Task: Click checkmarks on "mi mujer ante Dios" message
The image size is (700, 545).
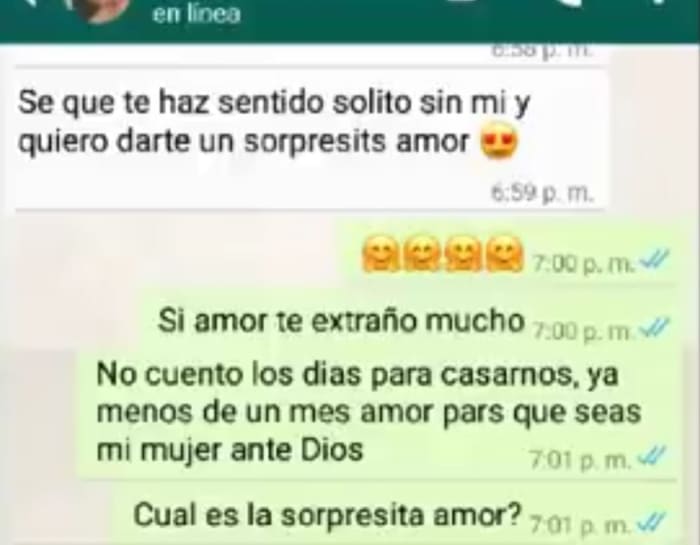Action: [x=651, y=456]
